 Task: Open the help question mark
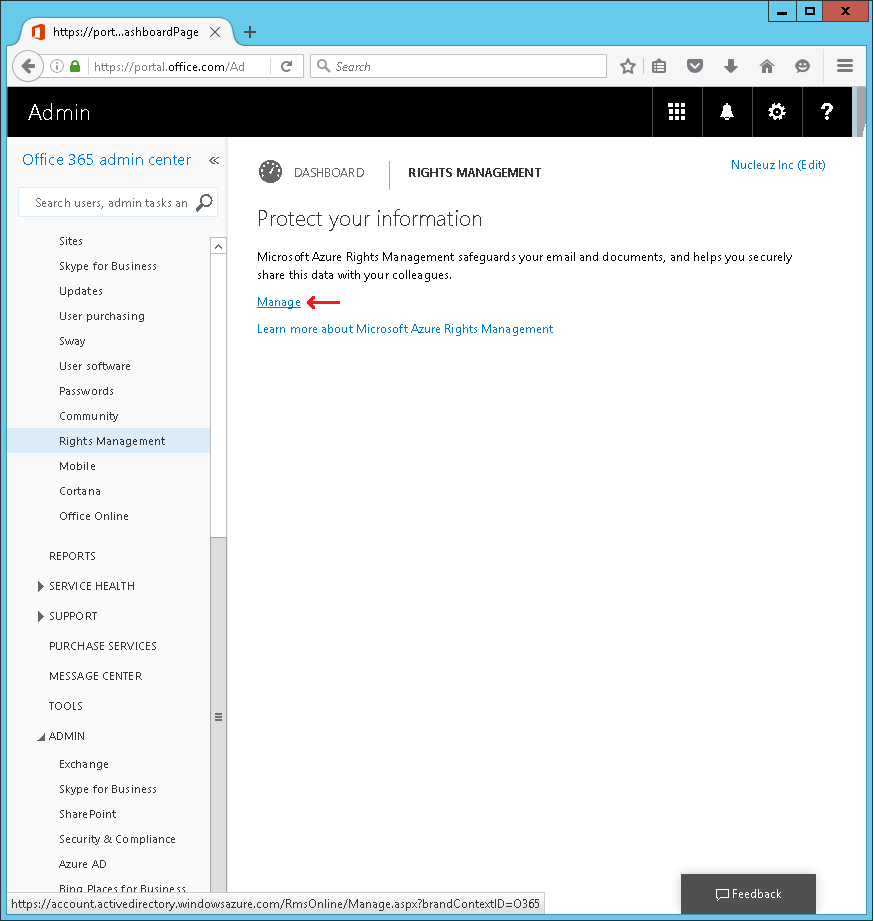coord(827,112)
